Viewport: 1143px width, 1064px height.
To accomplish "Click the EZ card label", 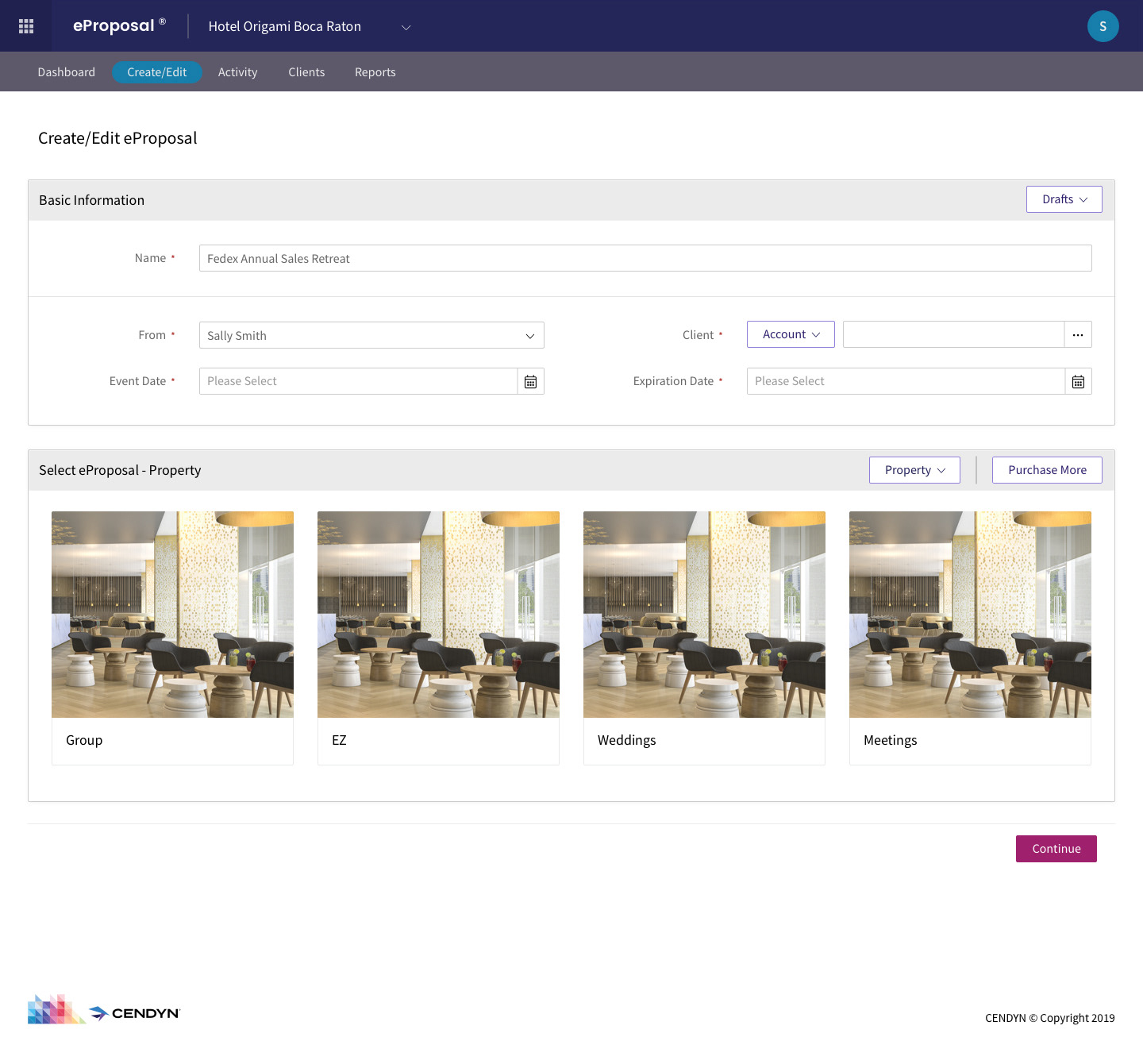I will pyautogui.click(x=339, y=740).
